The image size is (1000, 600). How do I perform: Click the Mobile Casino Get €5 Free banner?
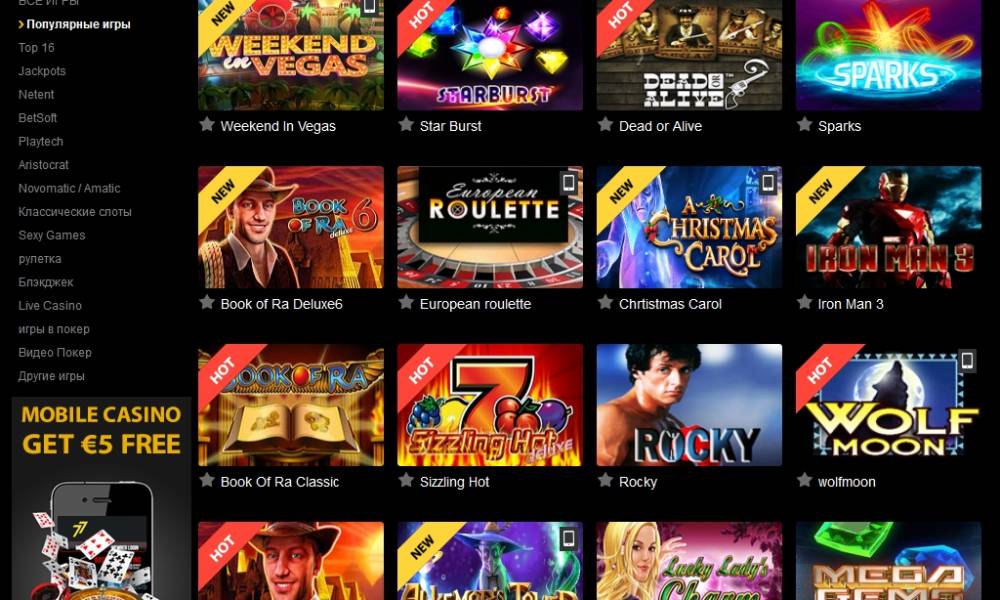pyautogui.click(x=101, y=498)
